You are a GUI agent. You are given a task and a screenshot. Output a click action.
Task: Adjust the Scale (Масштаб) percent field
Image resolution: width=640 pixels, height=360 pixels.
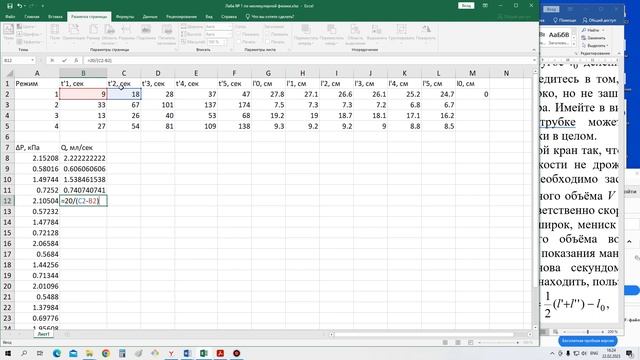pyautogui.click(x=216, y=42)
